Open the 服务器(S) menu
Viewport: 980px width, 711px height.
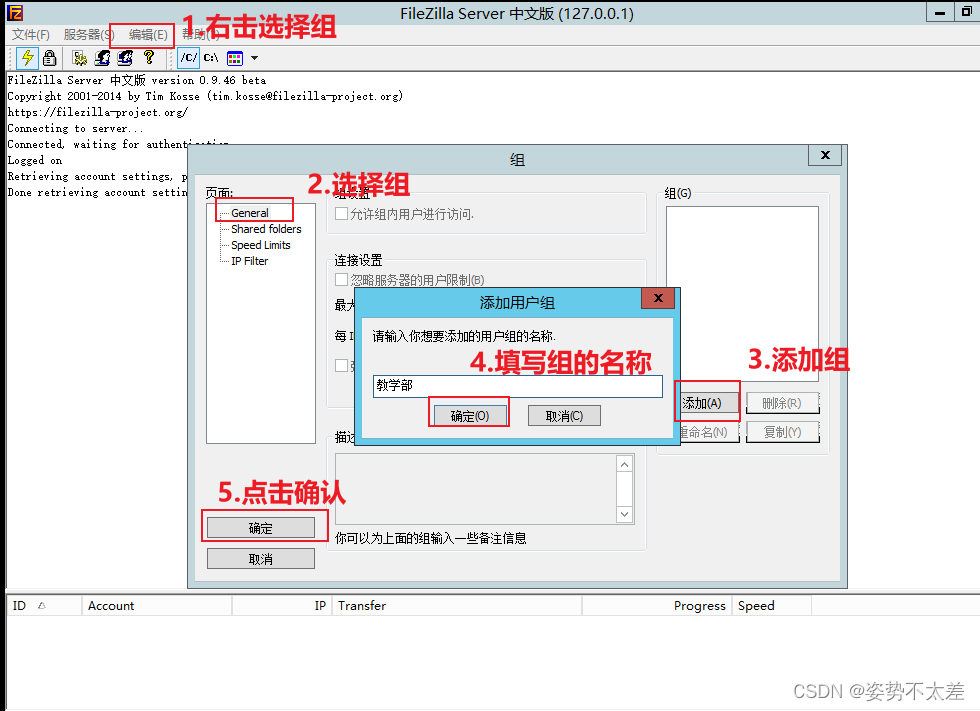coord(88,34)
